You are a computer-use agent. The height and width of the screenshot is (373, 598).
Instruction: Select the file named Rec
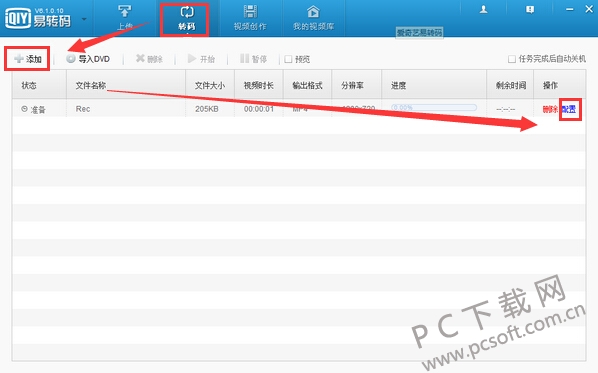point(83,109)
